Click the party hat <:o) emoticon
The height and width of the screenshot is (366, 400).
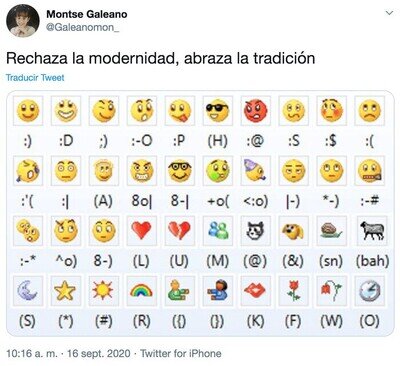click(x=255, y=171)
